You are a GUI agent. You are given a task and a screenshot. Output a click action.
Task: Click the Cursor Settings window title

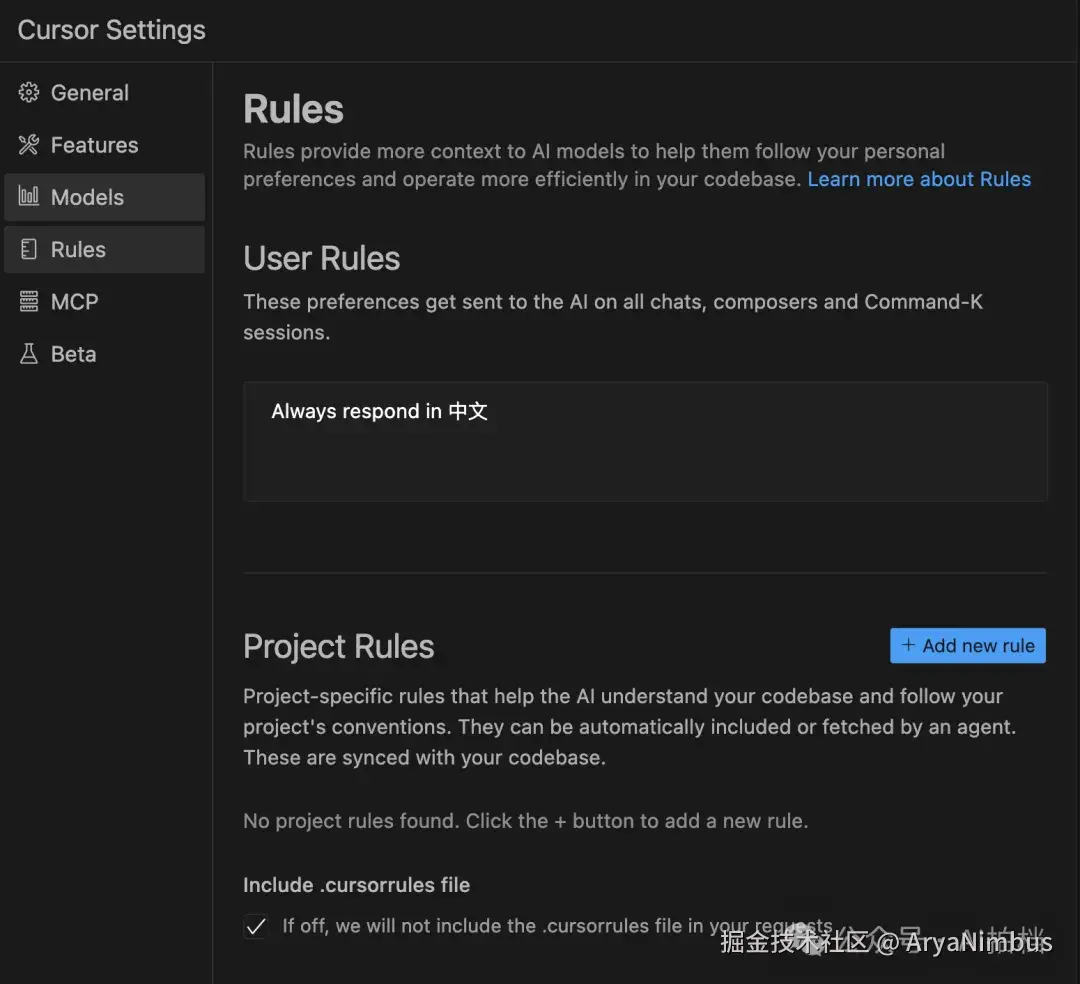pyautogui.click(x=111, y=30)
